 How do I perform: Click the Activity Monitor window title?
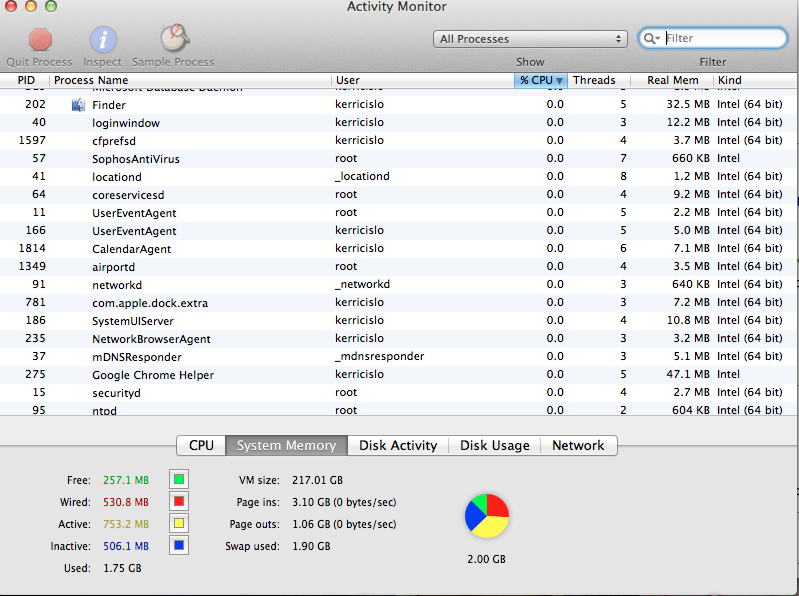(x=396, y=7)
